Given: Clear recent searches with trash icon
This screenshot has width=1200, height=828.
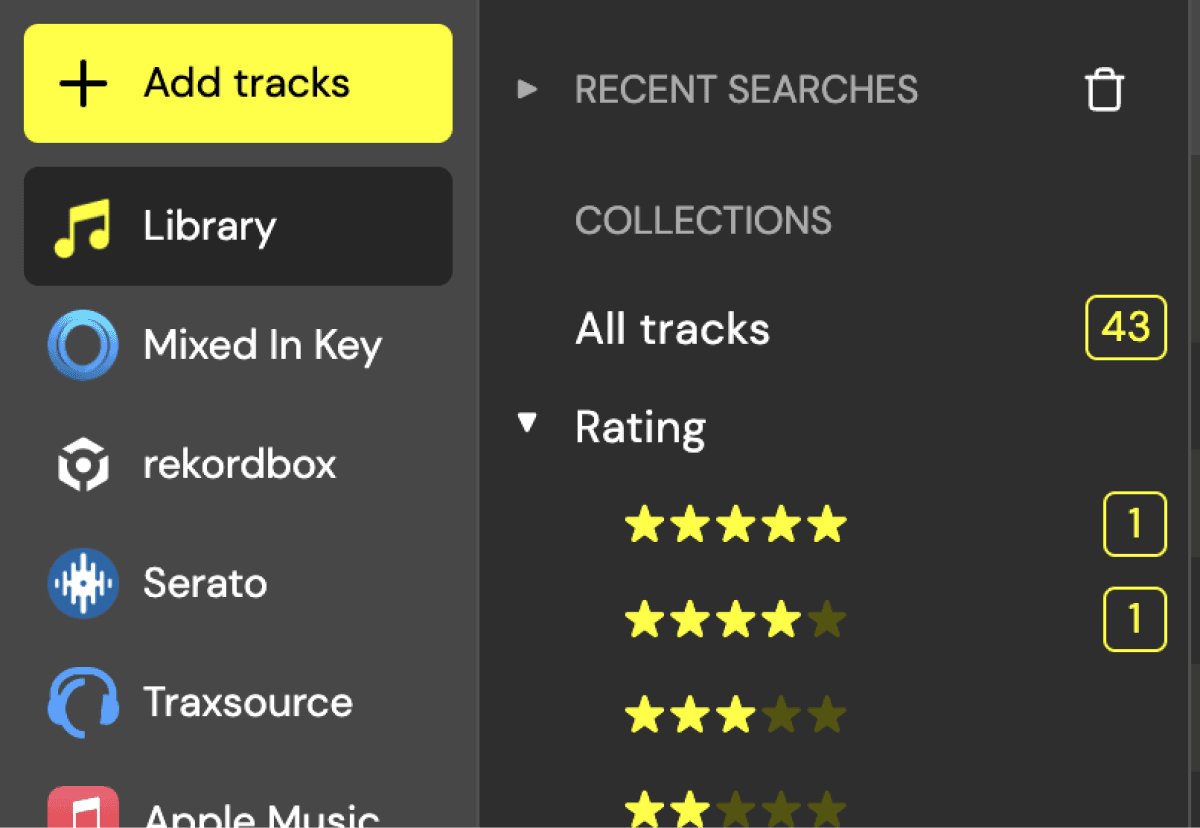Looking at the screenshot, I should click(x=1105, y=90).
